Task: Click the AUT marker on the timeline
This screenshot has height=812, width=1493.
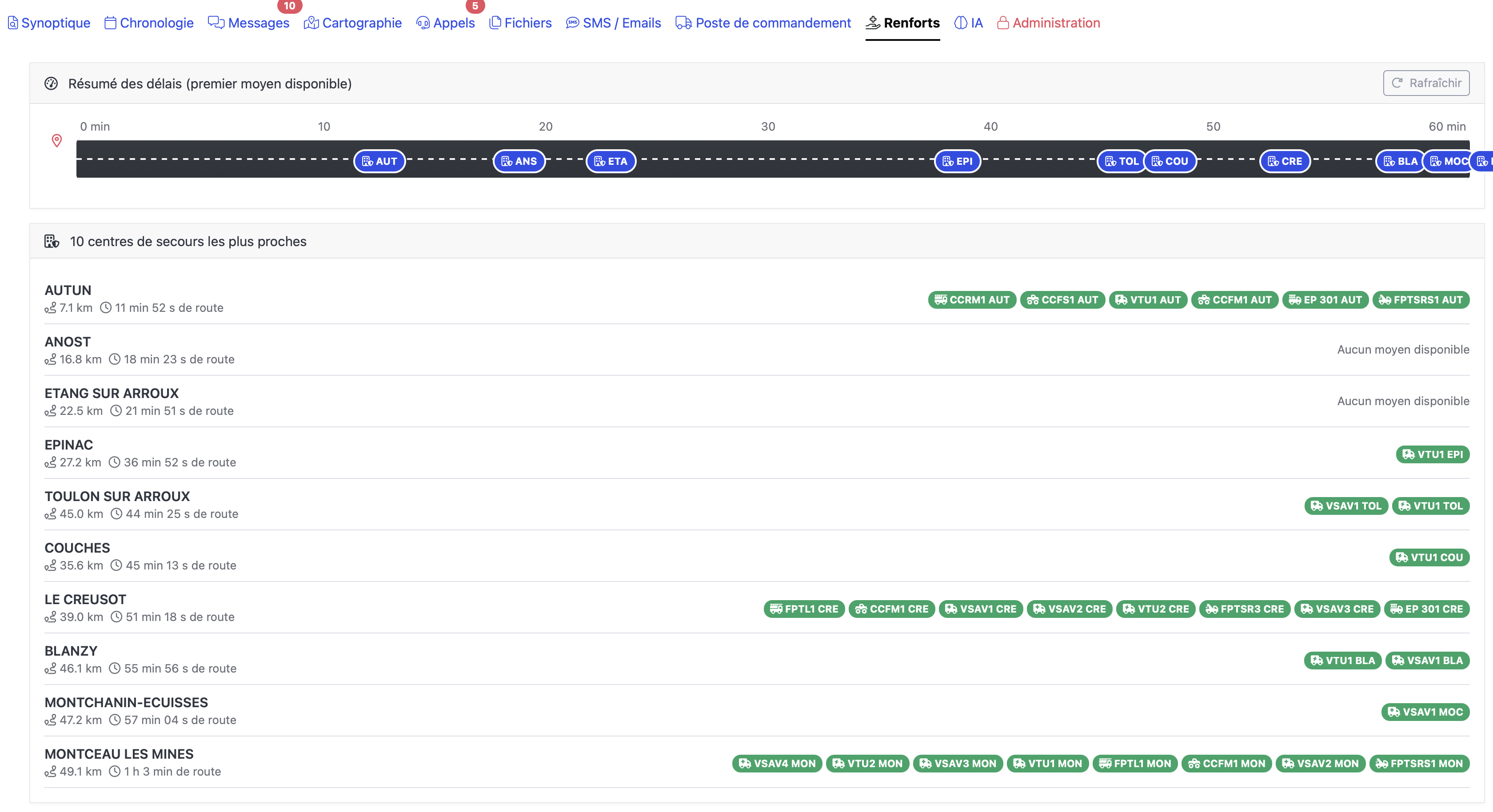Action: [379, 161]
